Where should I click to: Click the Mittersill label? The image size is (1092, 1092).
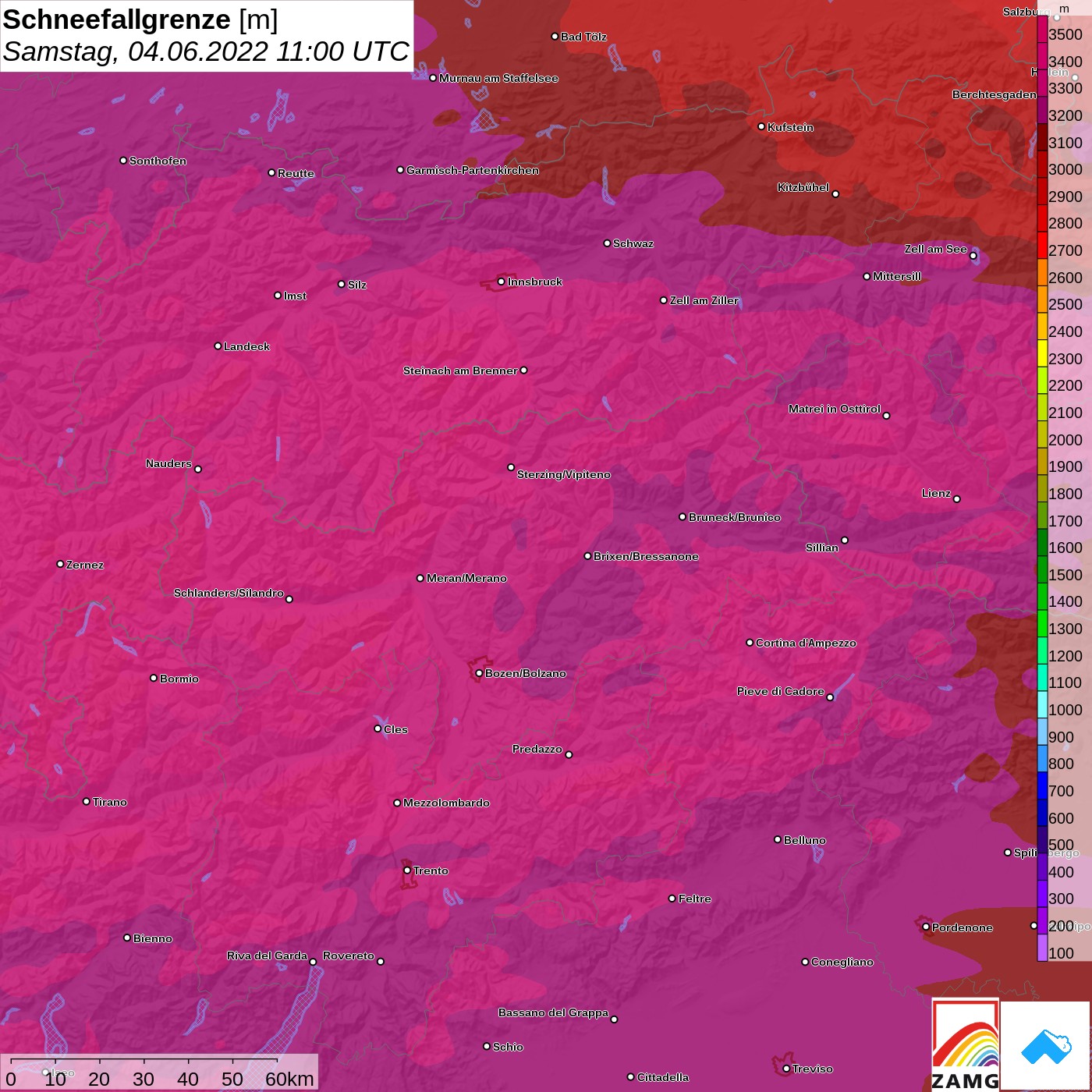[897, 276]
